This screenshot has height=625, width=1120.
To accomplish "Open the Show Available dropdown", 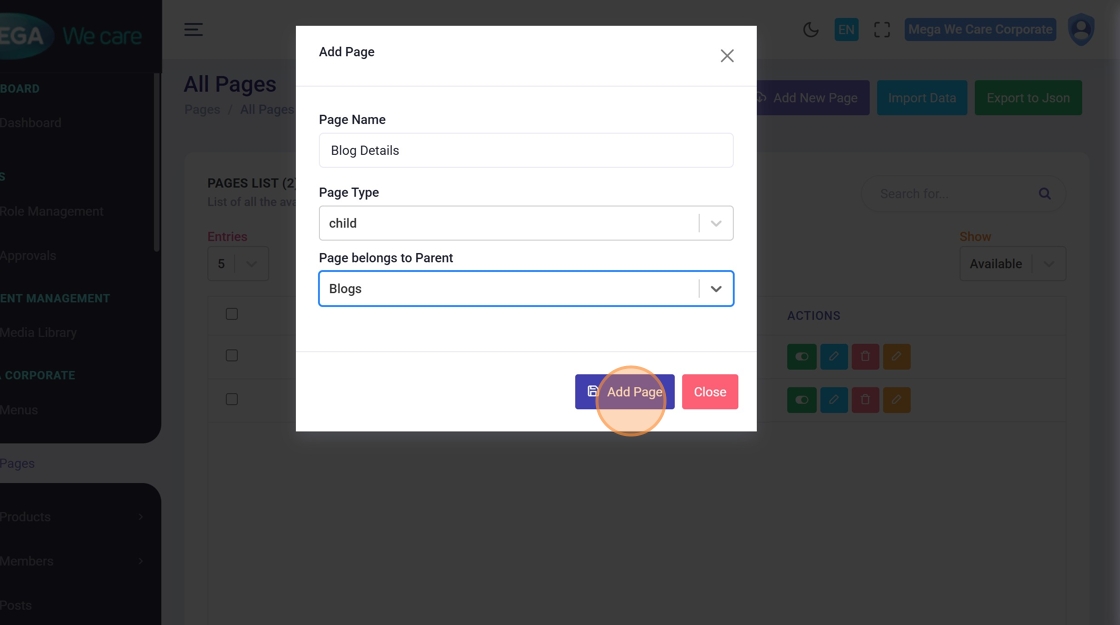I will click(1012, 264).
